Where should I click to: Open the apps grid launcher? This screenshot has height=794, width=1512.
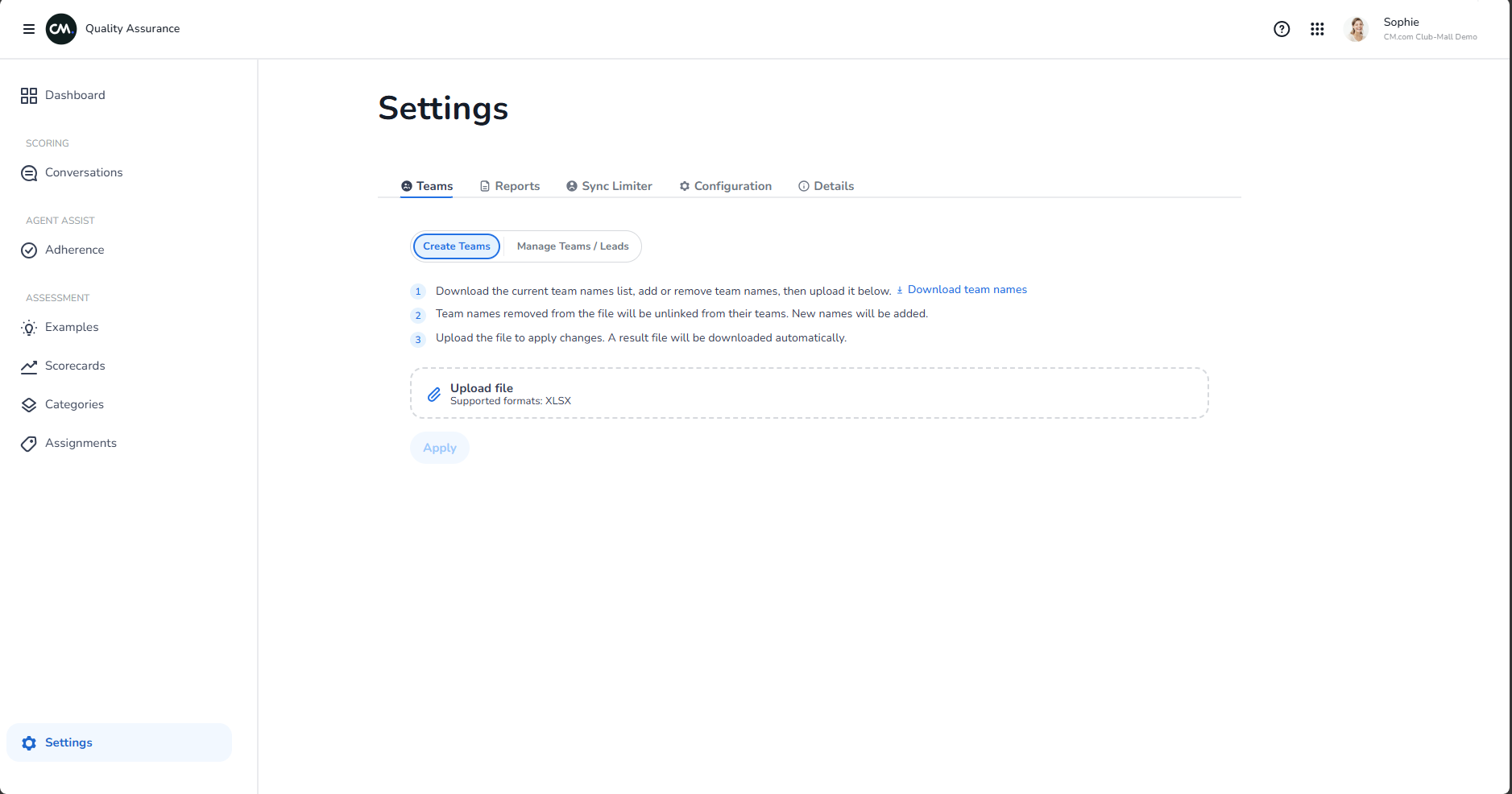pyautogui.click(x=1317, y=29)
